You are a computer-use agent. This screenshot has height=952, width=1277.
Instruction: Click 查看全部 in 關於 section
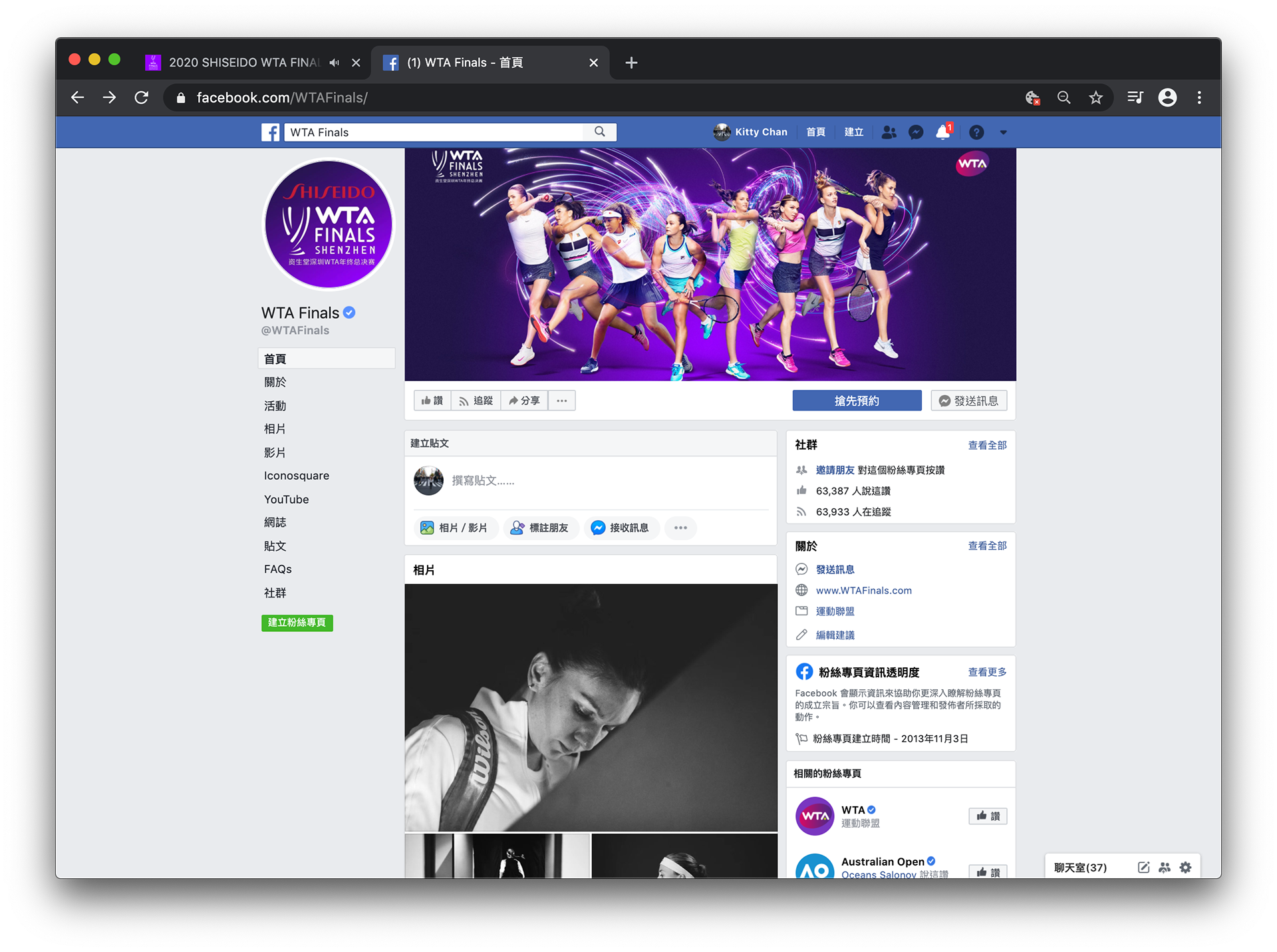(x=987, y=546)
